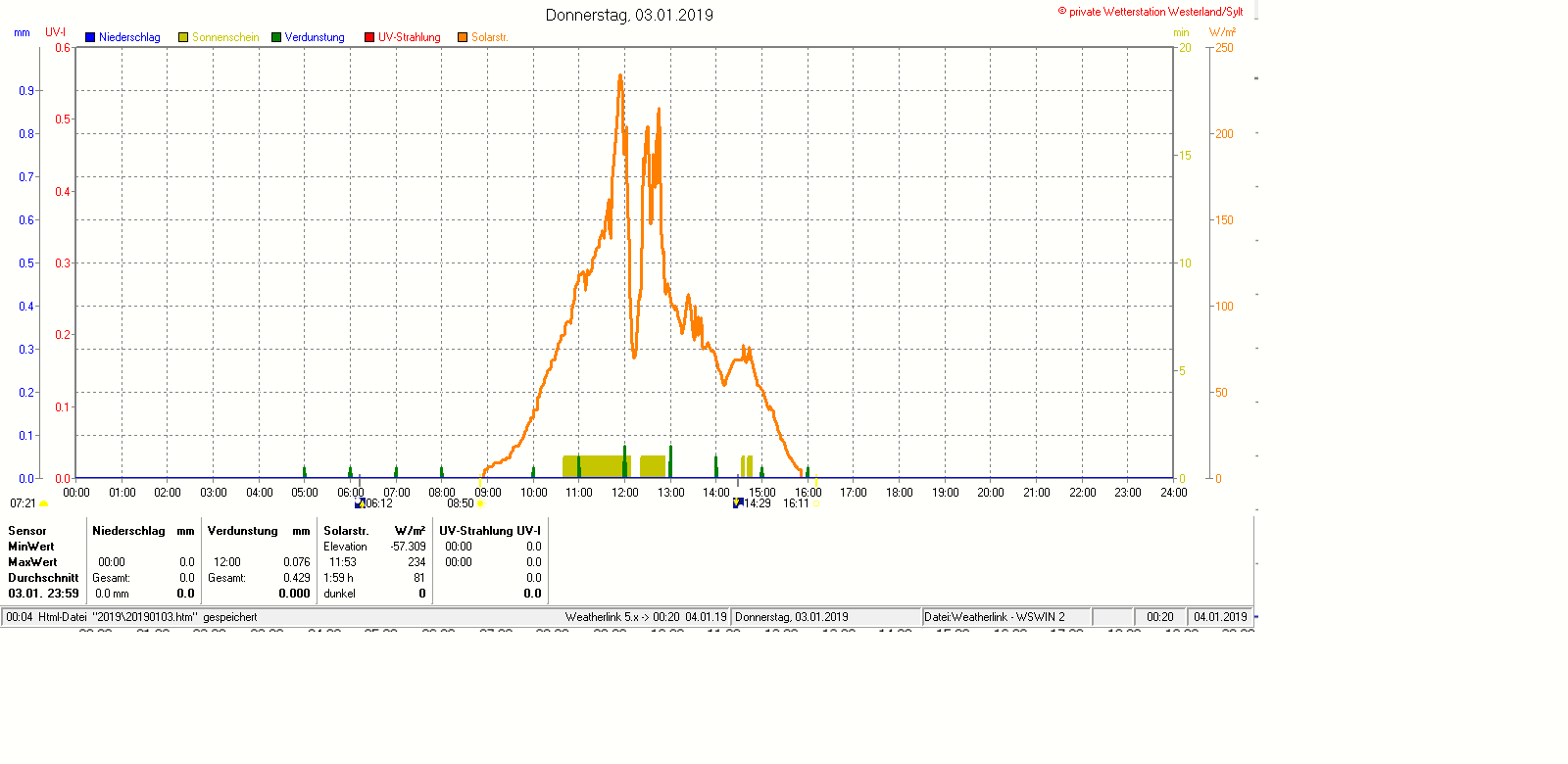Screen dimensions: 1568x764
Task: Click the Verdunstung legend label
Action: coord(315,37)
